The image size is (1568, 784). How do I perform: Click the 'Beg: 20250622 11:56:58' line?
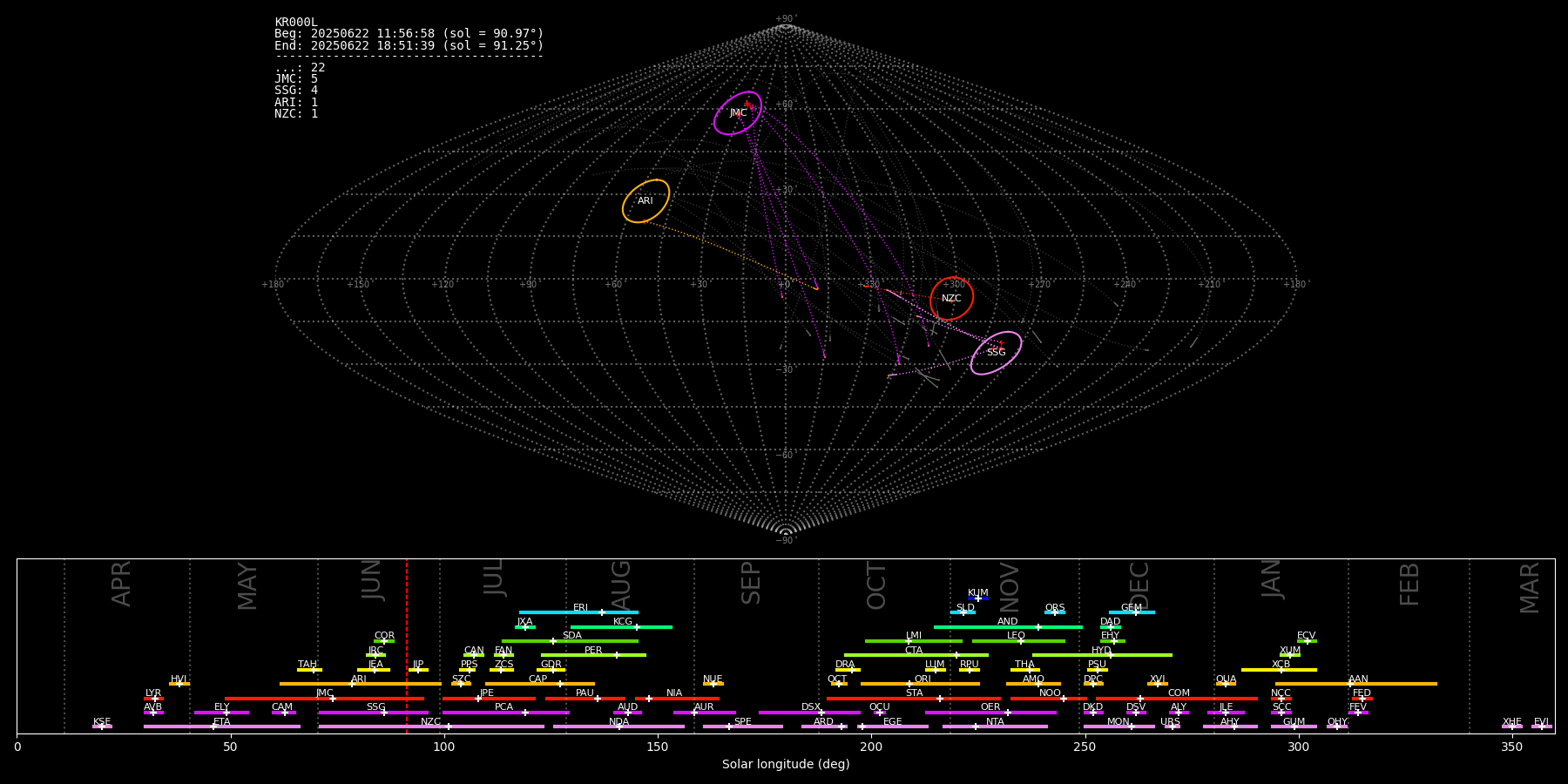409,34
